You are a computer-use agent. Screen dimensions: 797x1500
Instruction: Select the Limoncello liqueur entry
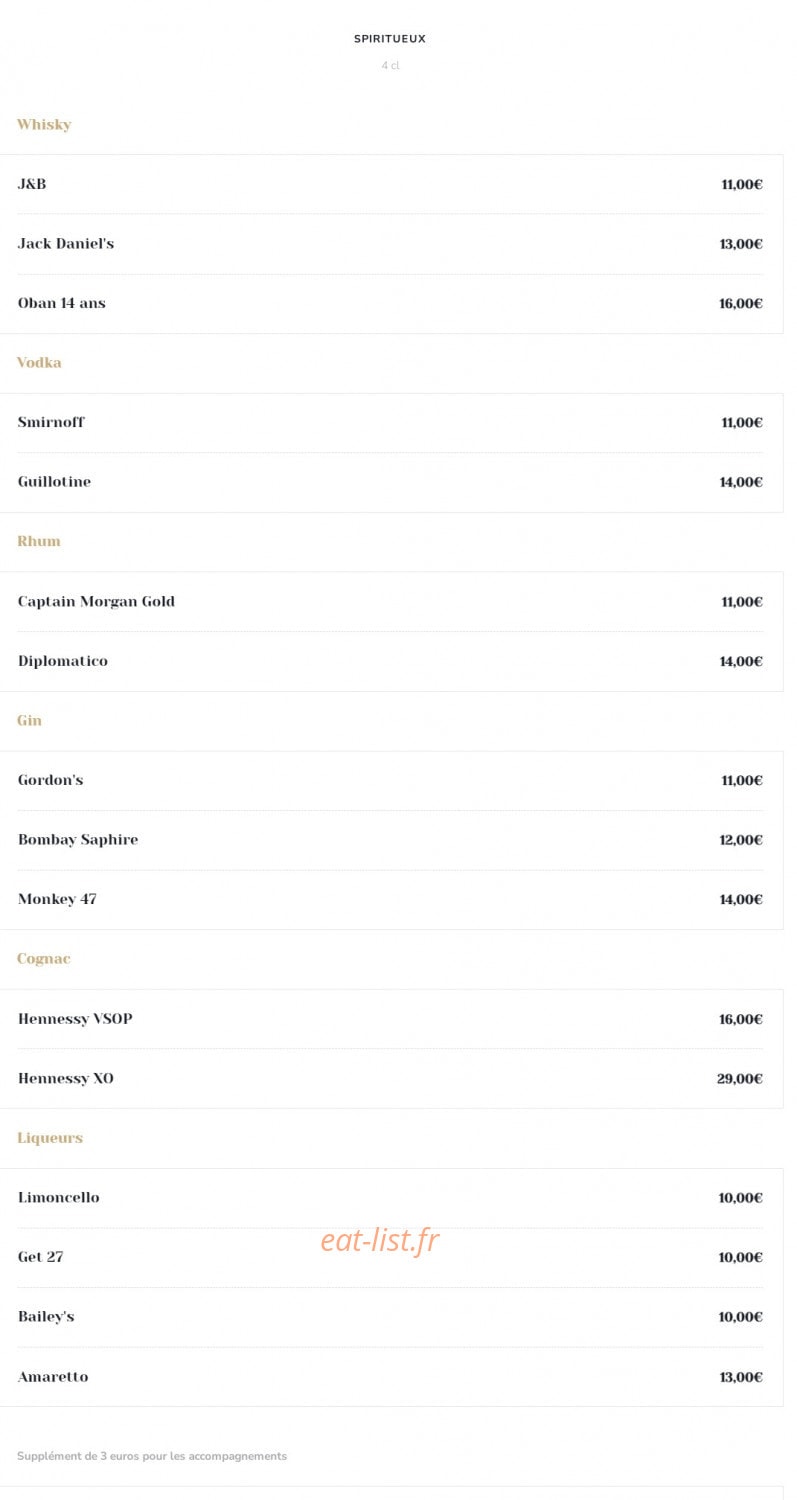click(x=390, y=1198)
